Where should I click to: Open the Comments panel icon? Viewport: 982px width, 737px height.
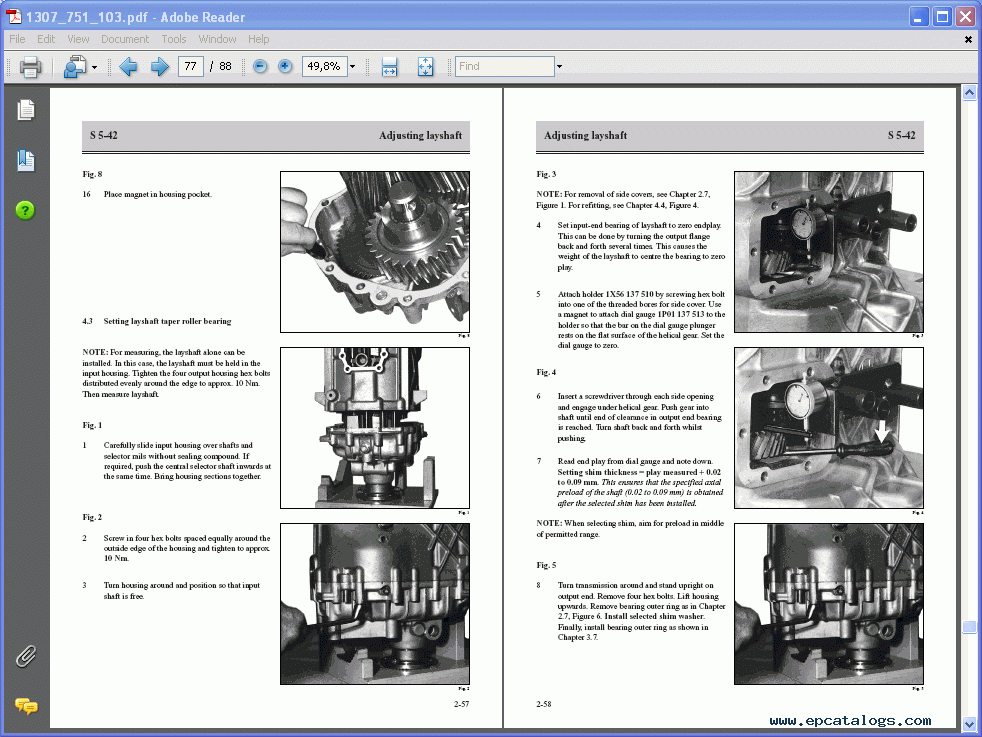25,706
